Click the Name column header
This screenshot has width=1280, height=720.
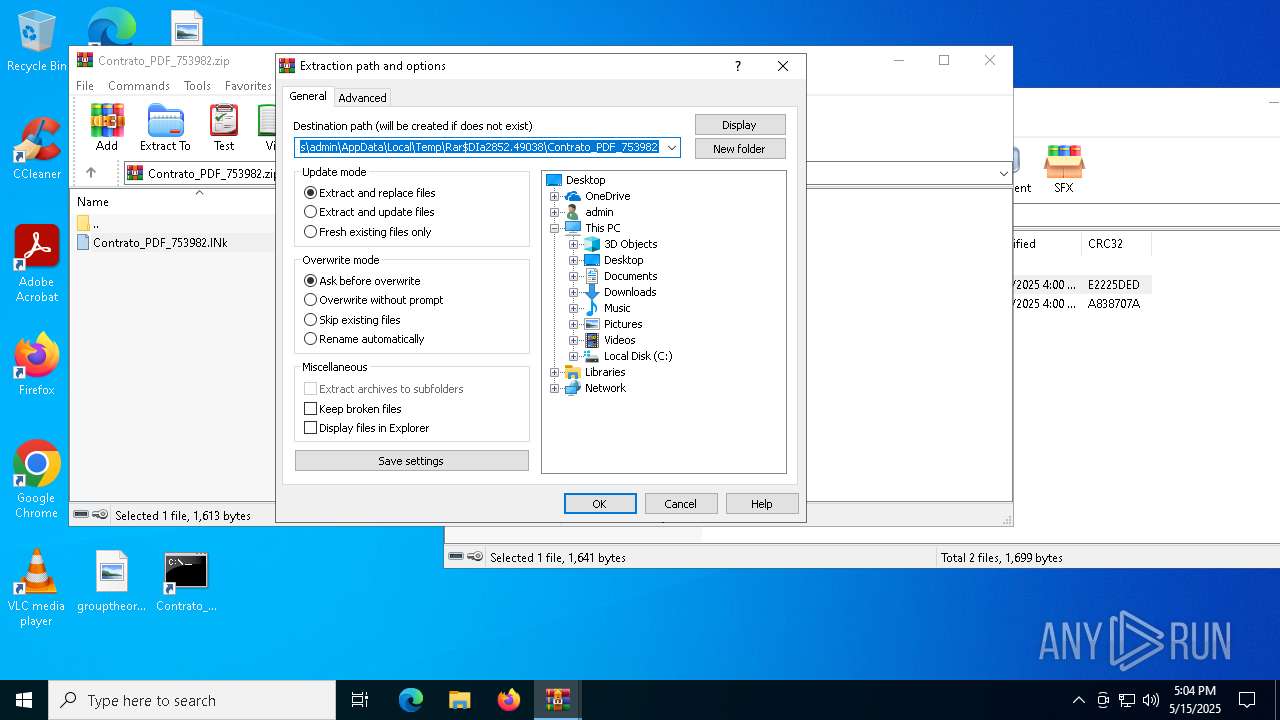[93, 202]
